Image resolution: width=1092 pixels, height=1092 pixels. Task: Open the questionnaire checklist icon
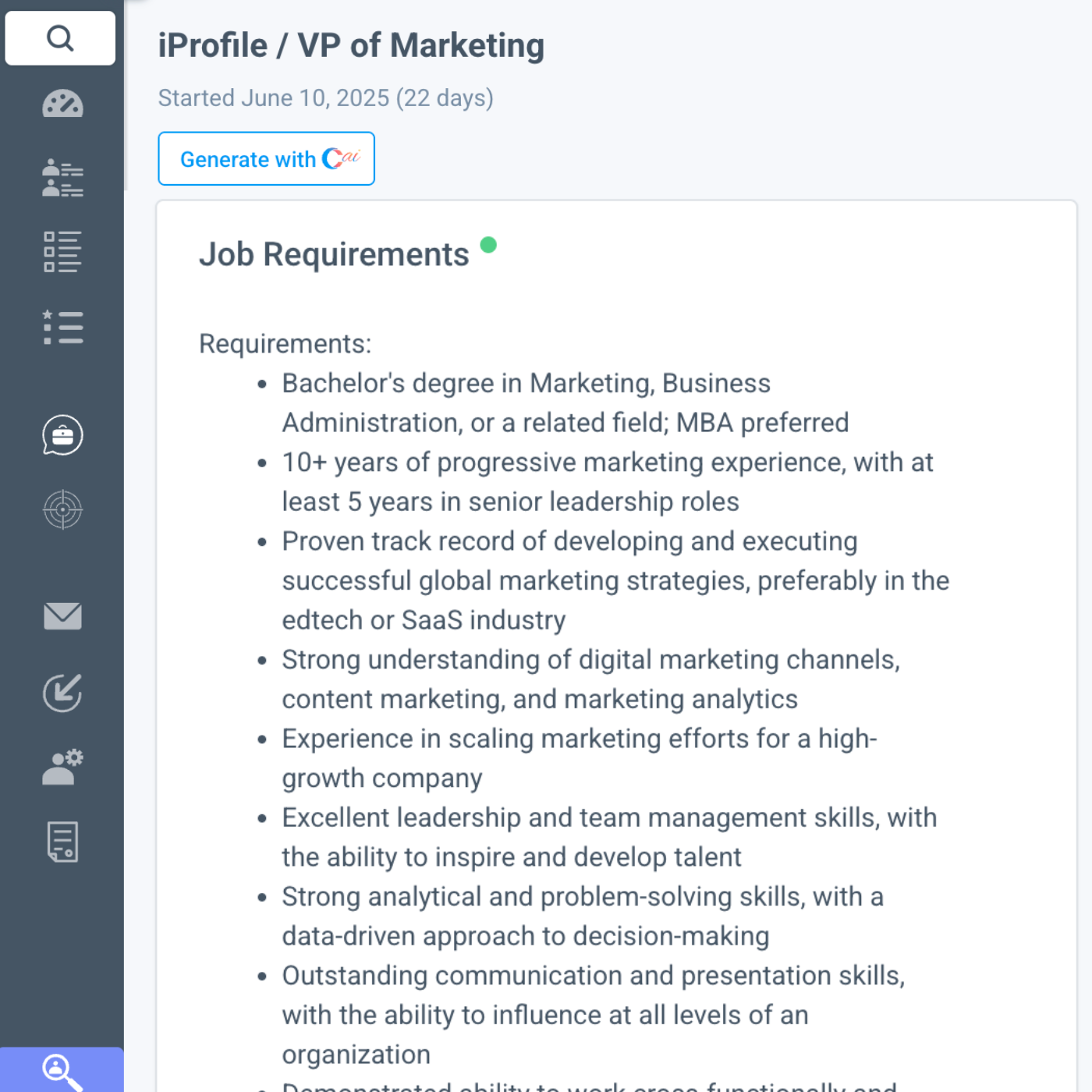point(61,251)
